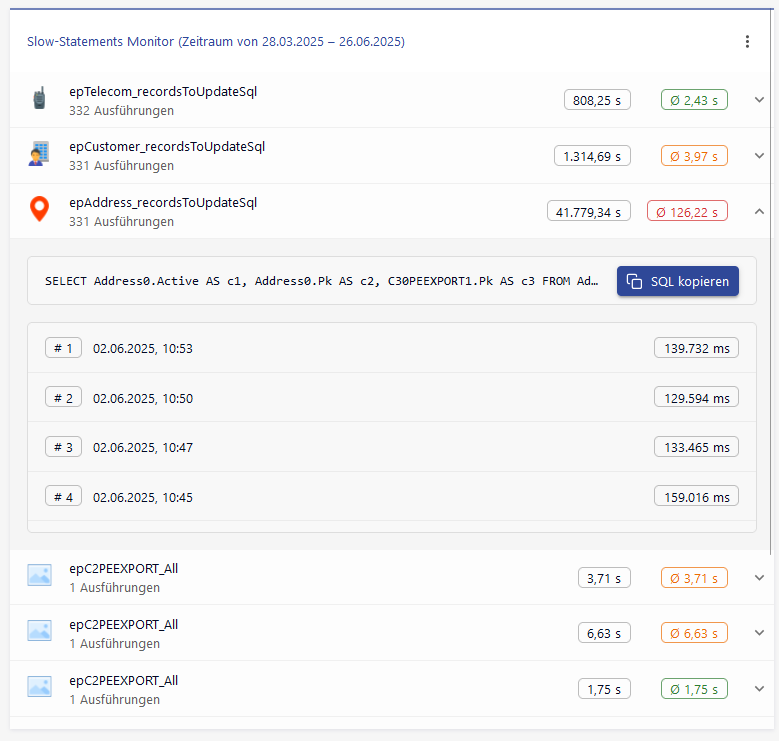Click the Ø 3,97 s average badge
The height and width of the screenshot is (741, 779).
pos(694,156)
